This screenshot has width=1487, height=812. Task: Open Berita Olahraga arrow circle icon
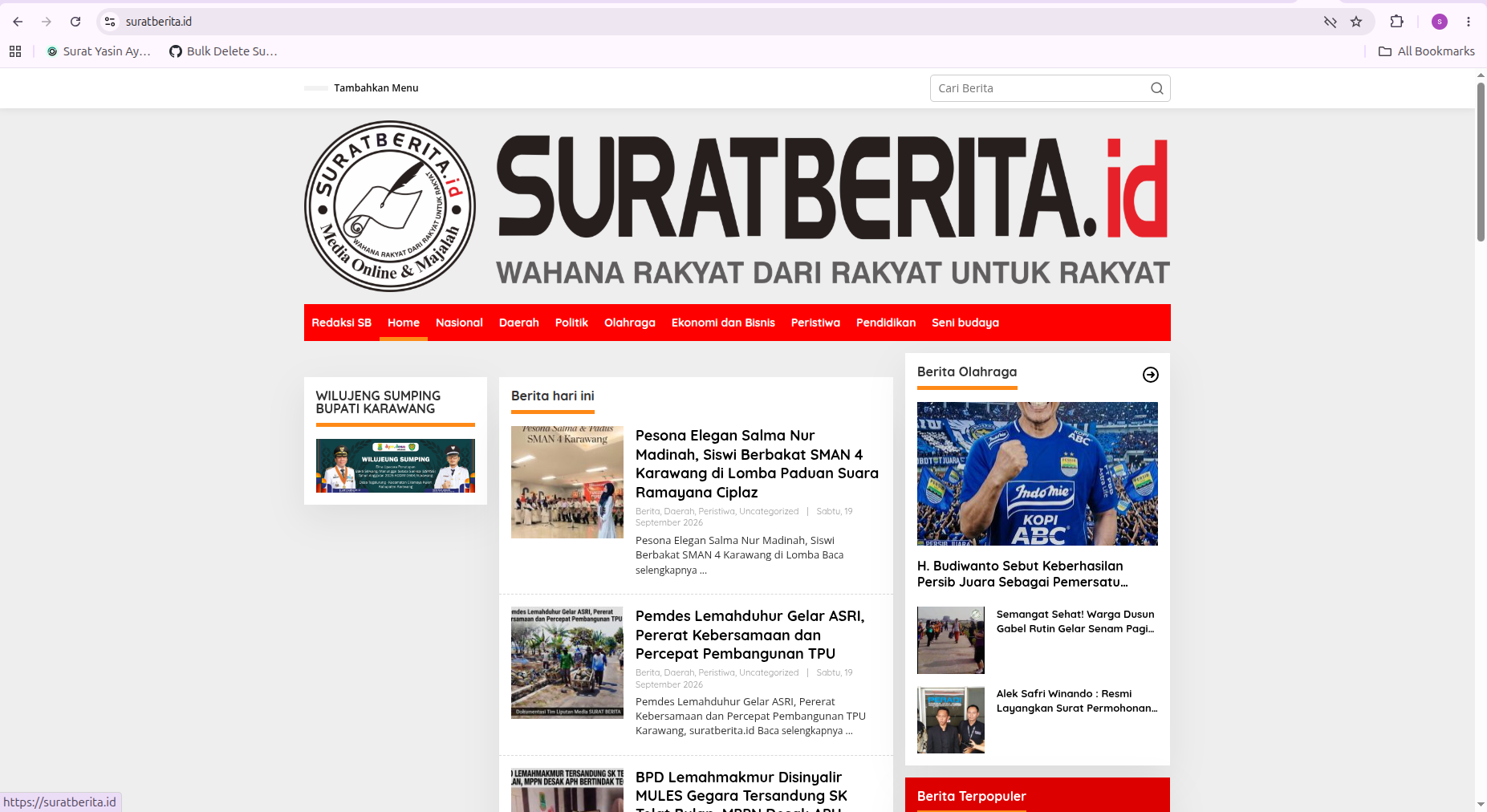tap(1150, 375)
